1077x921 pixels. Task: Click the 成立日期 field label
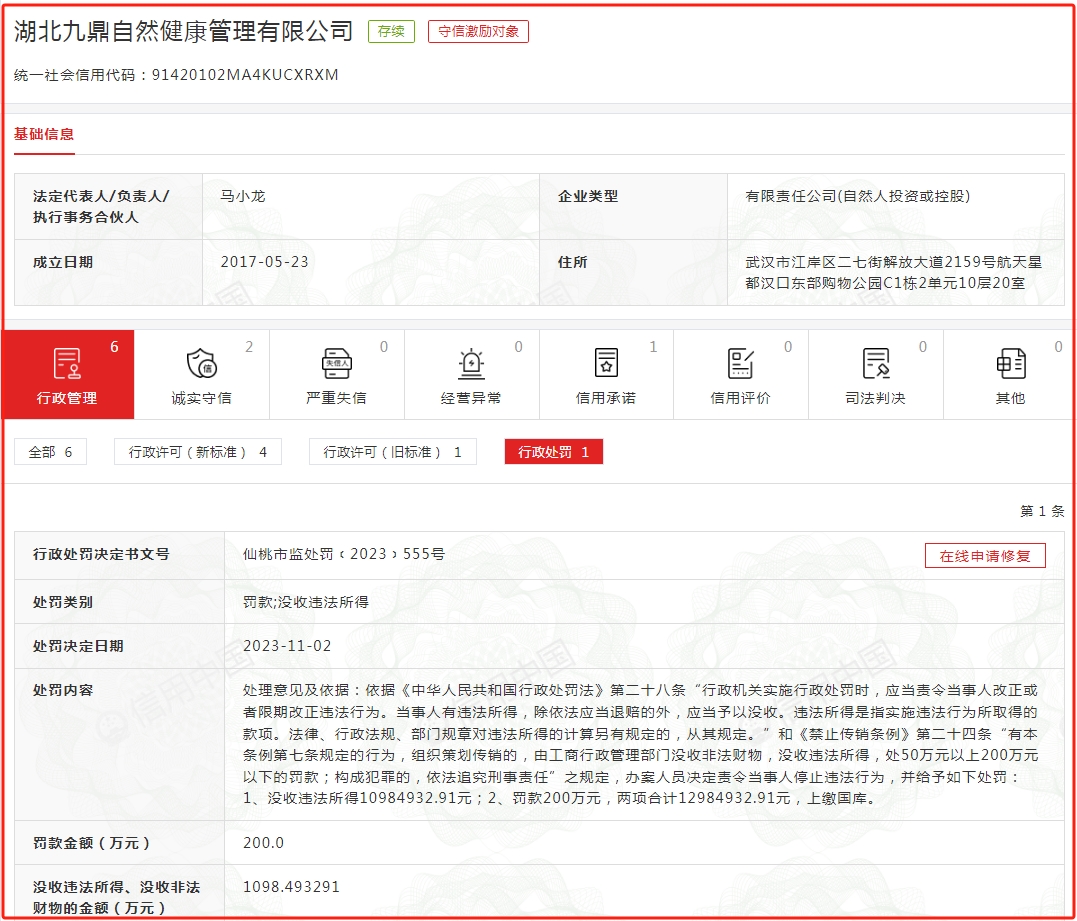pos(63,262)
